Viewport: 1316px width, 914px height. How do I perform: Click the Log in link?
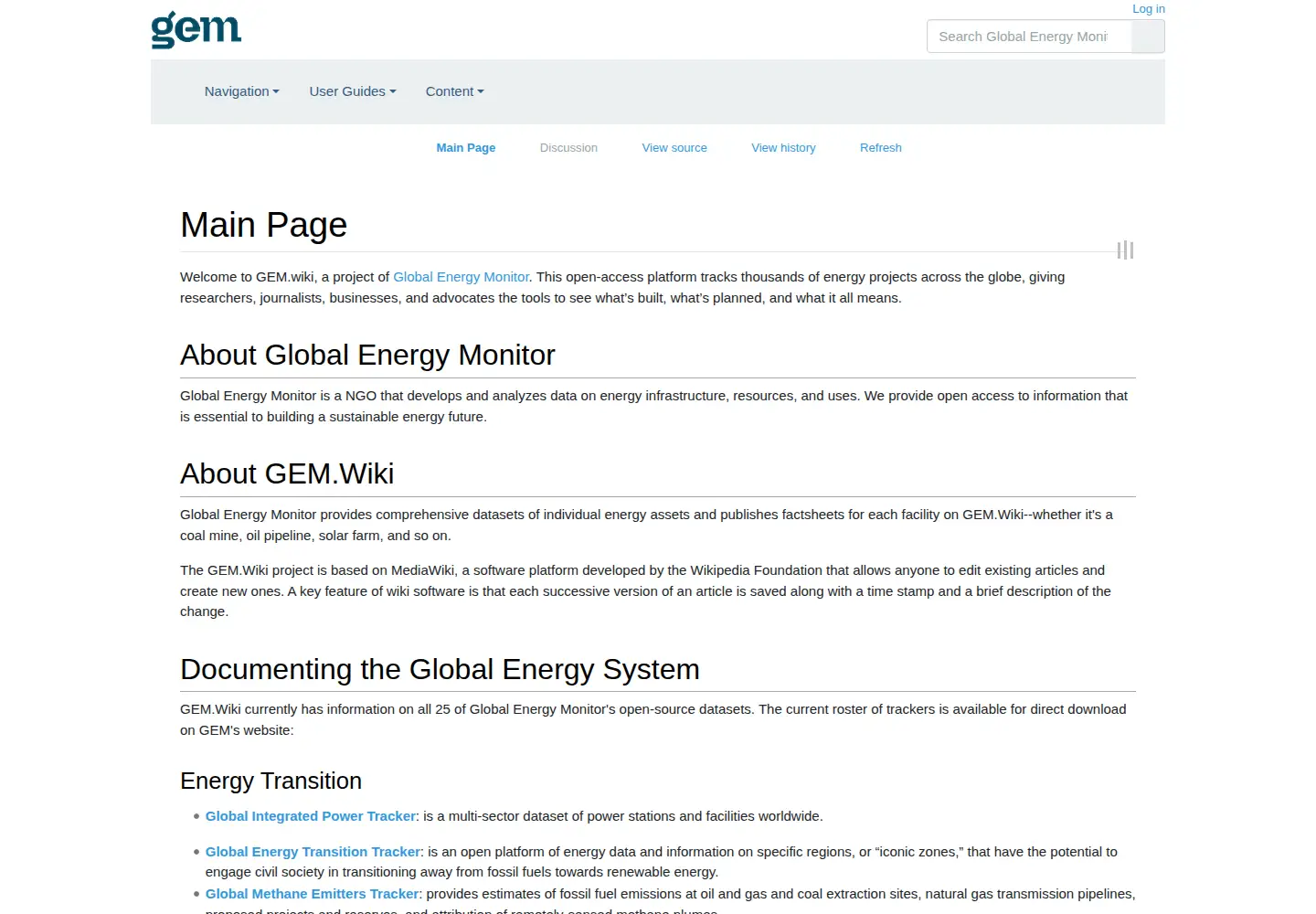click(x=1149, y=9)
